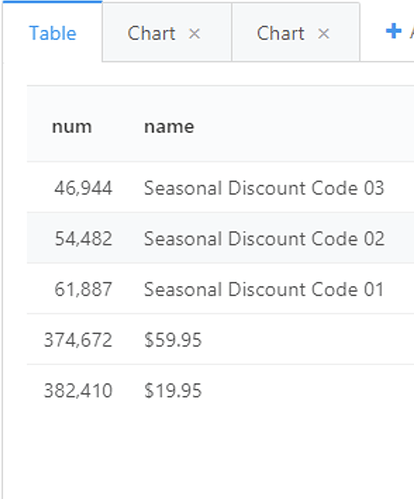Select the Seasonal Discount Code 02 cell

pyautogui.click(x=264, y=239)
